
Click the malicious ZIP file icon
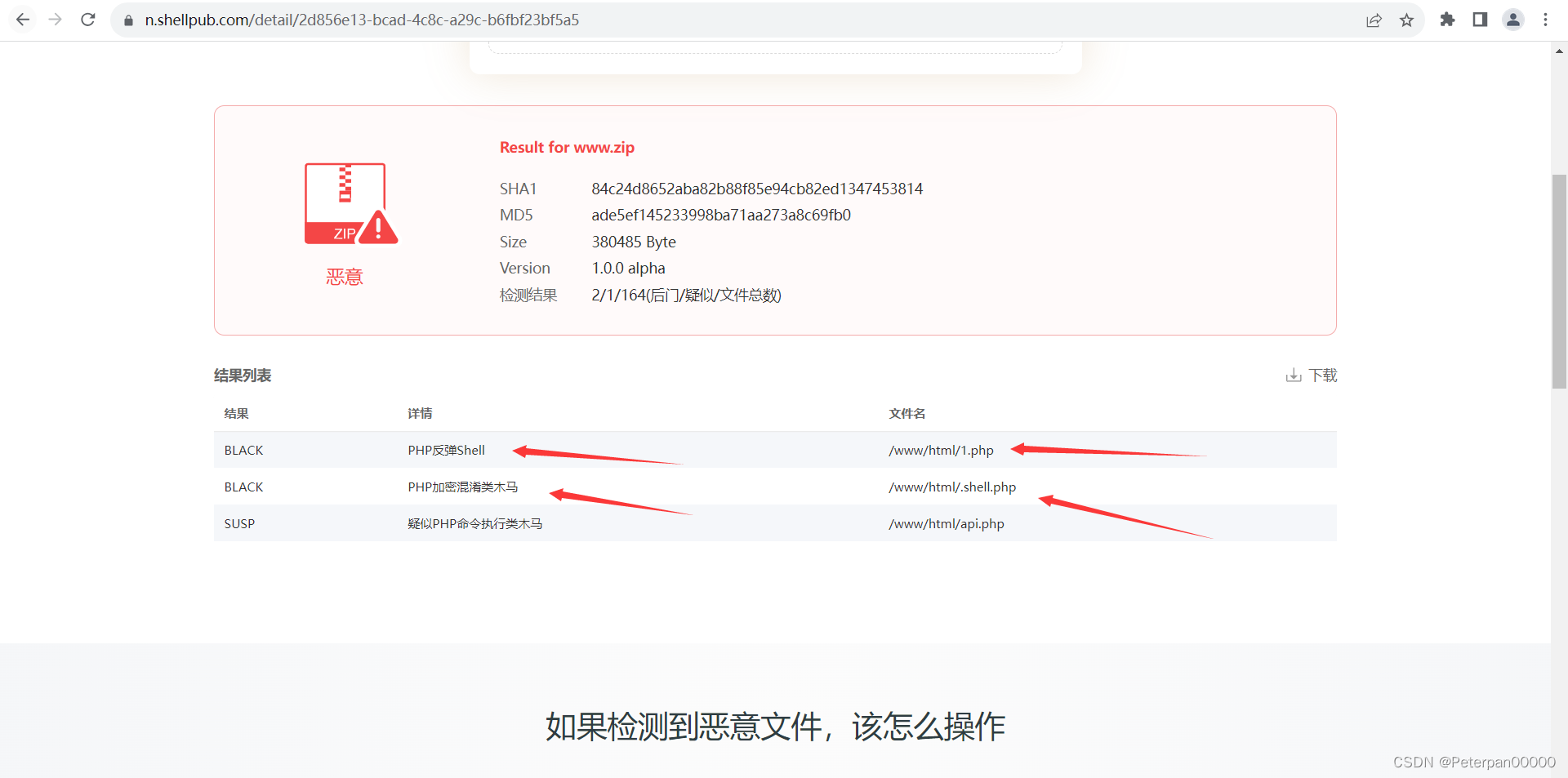pos(351,203)
